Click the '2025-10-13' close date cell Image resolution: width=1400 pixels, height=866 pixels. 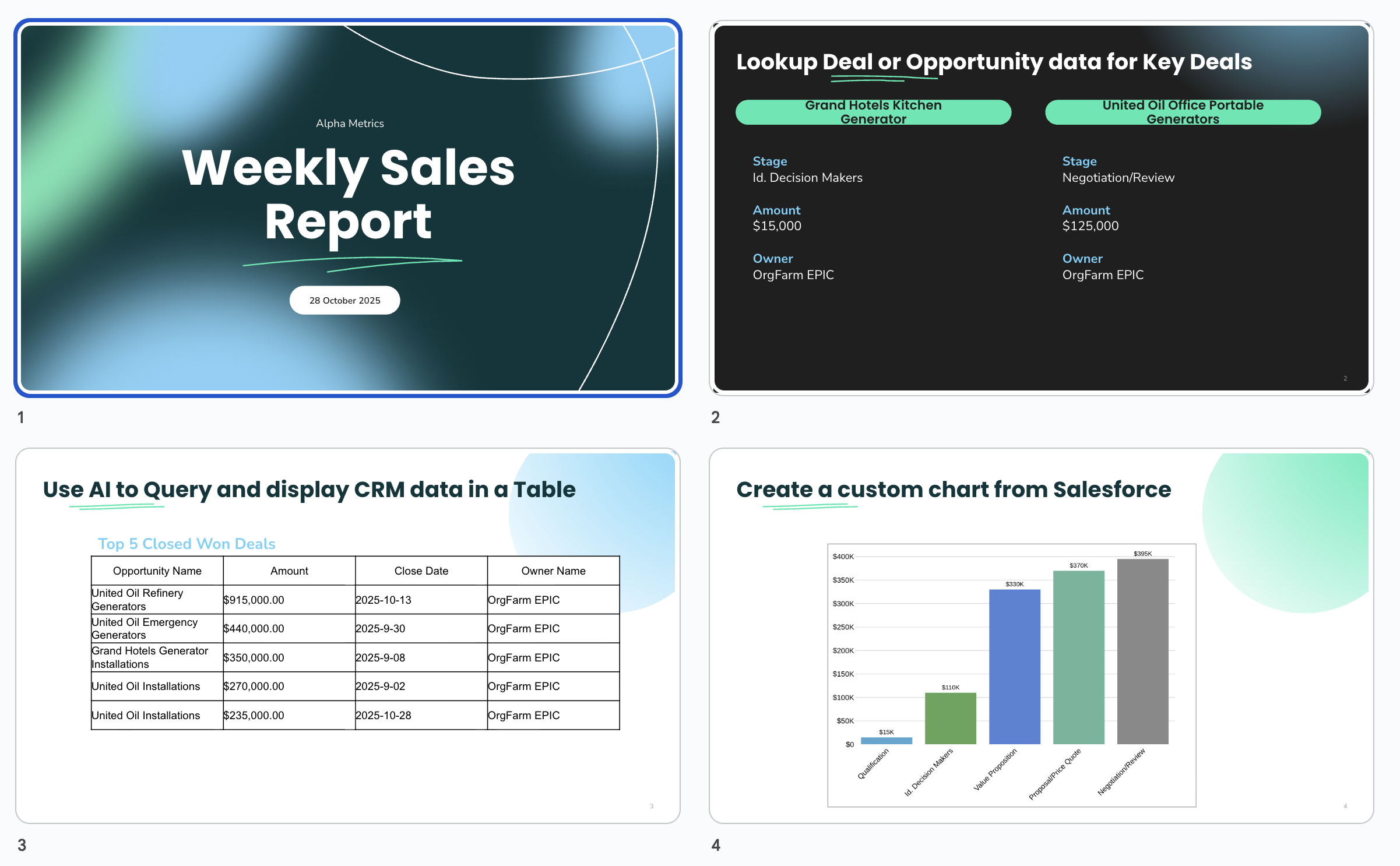click(421, 600)
